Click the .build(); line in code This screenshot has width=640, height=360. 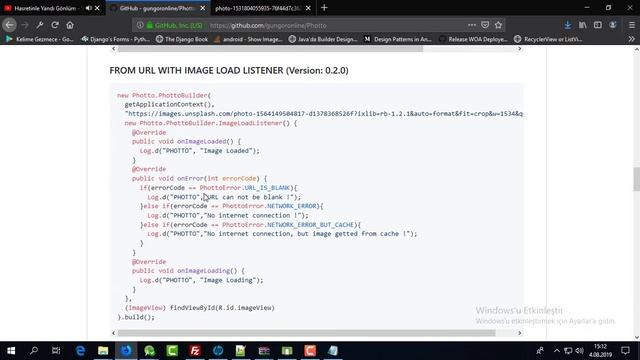136,317
